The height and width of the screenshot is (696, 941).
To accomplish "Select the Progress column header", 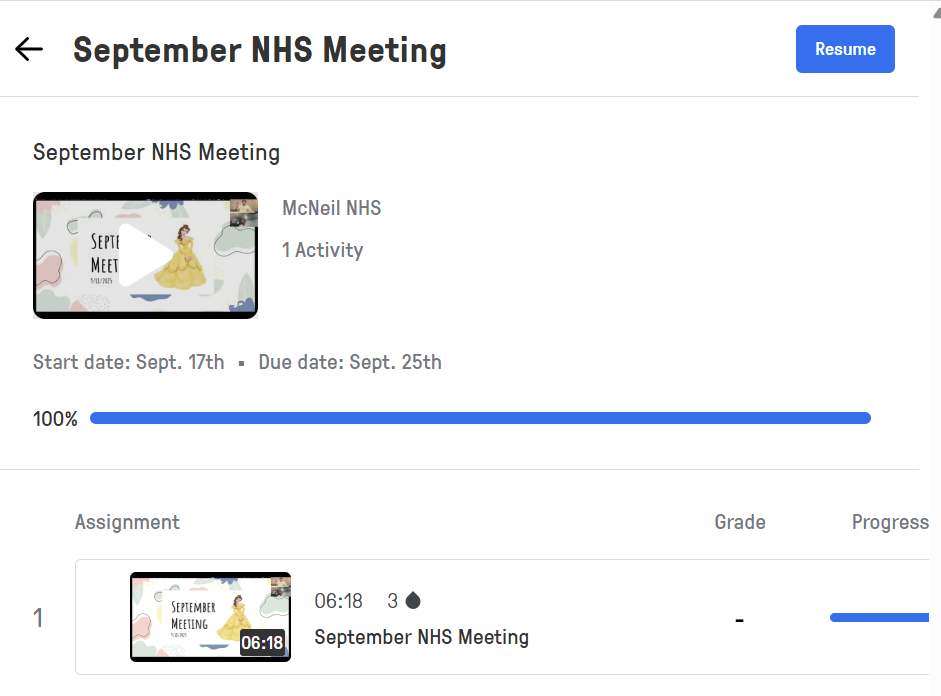I will pos(890,522).
